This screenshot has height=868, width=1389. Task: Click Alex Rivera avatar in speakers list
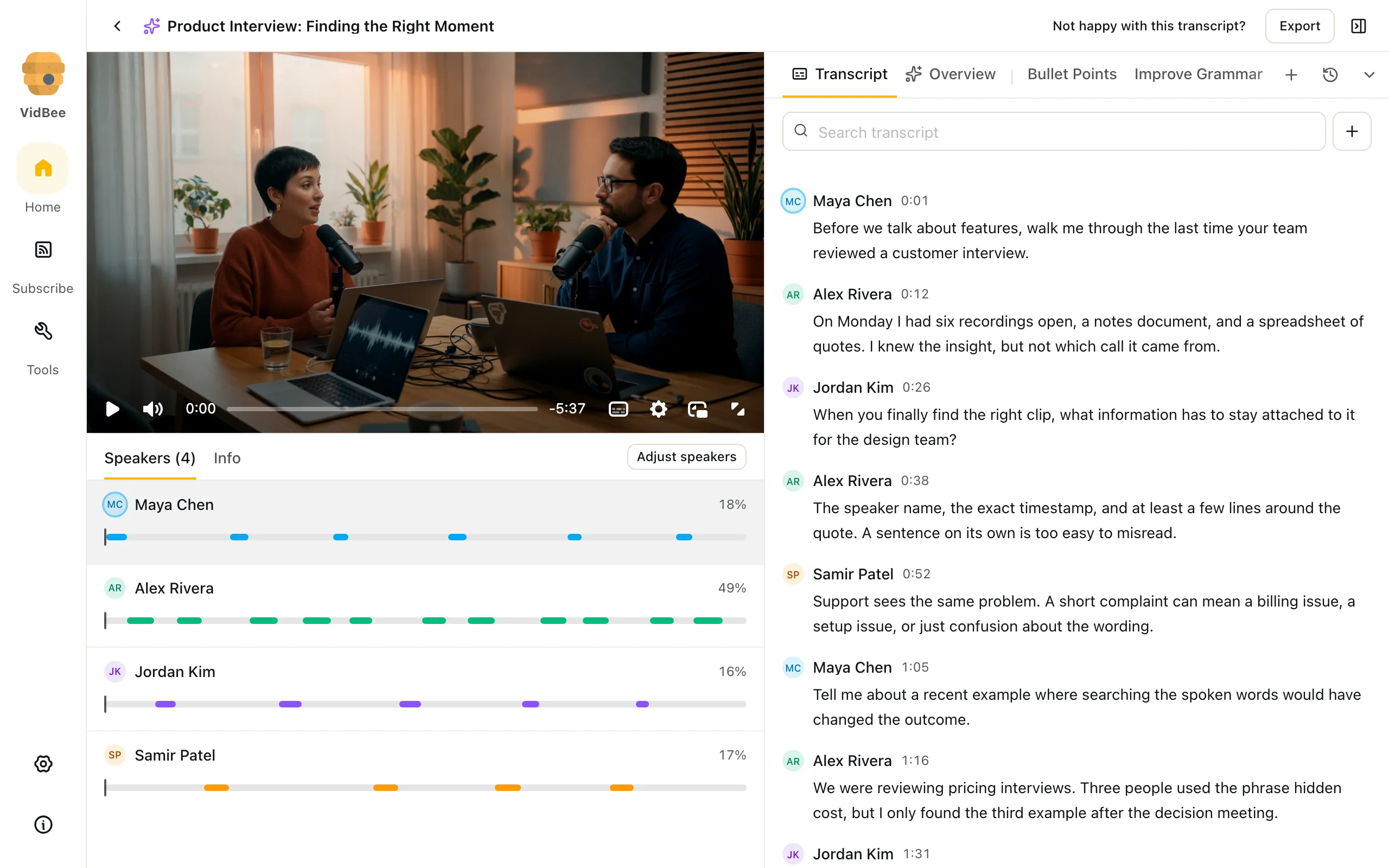[x=115, y=588]
